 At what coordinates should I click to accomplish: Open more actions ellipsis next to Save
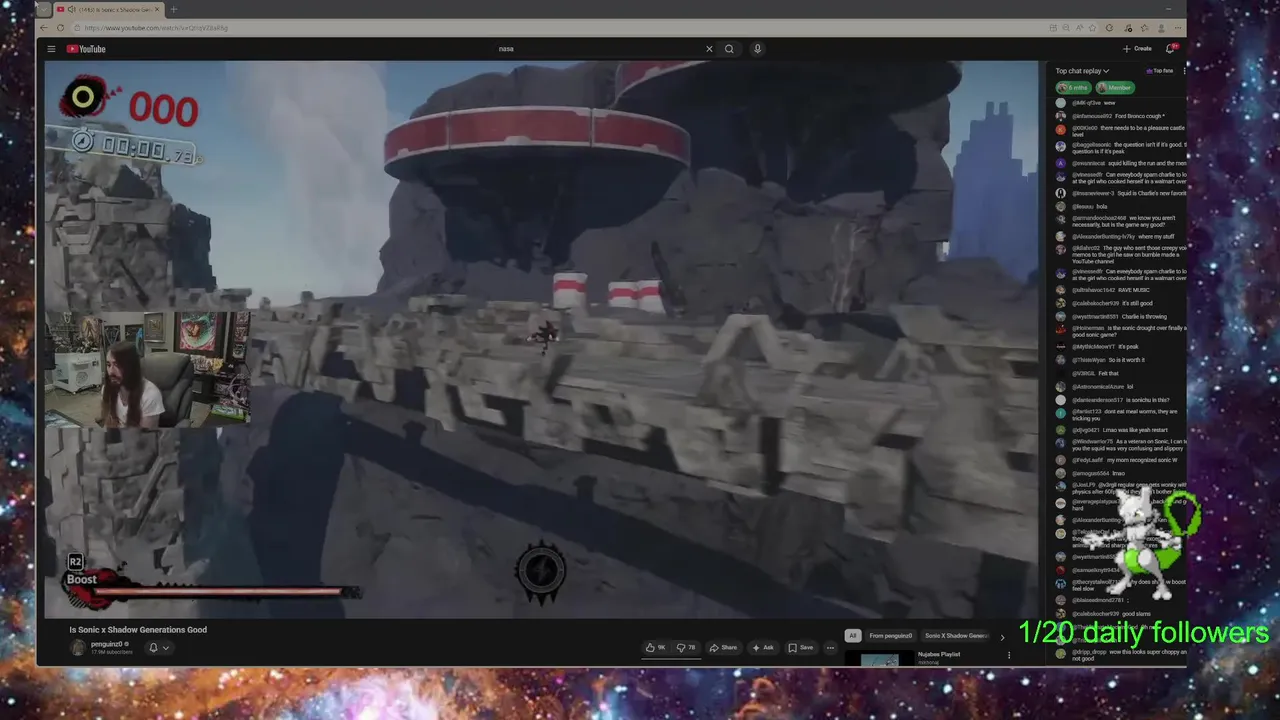click(x=830, y=648)
